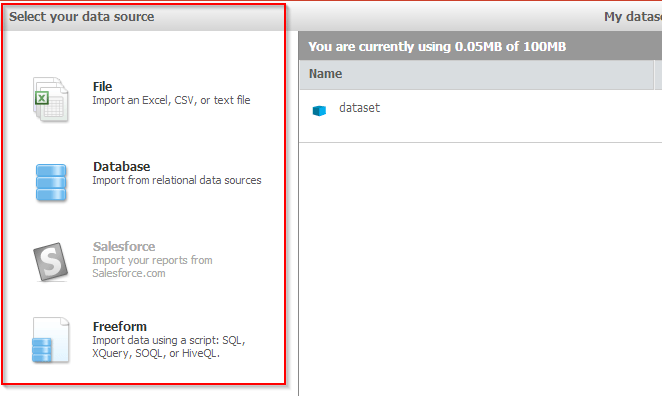Click the blue Database stack icon
Viewport: 662px width, 396px height.
click(51, 182)
